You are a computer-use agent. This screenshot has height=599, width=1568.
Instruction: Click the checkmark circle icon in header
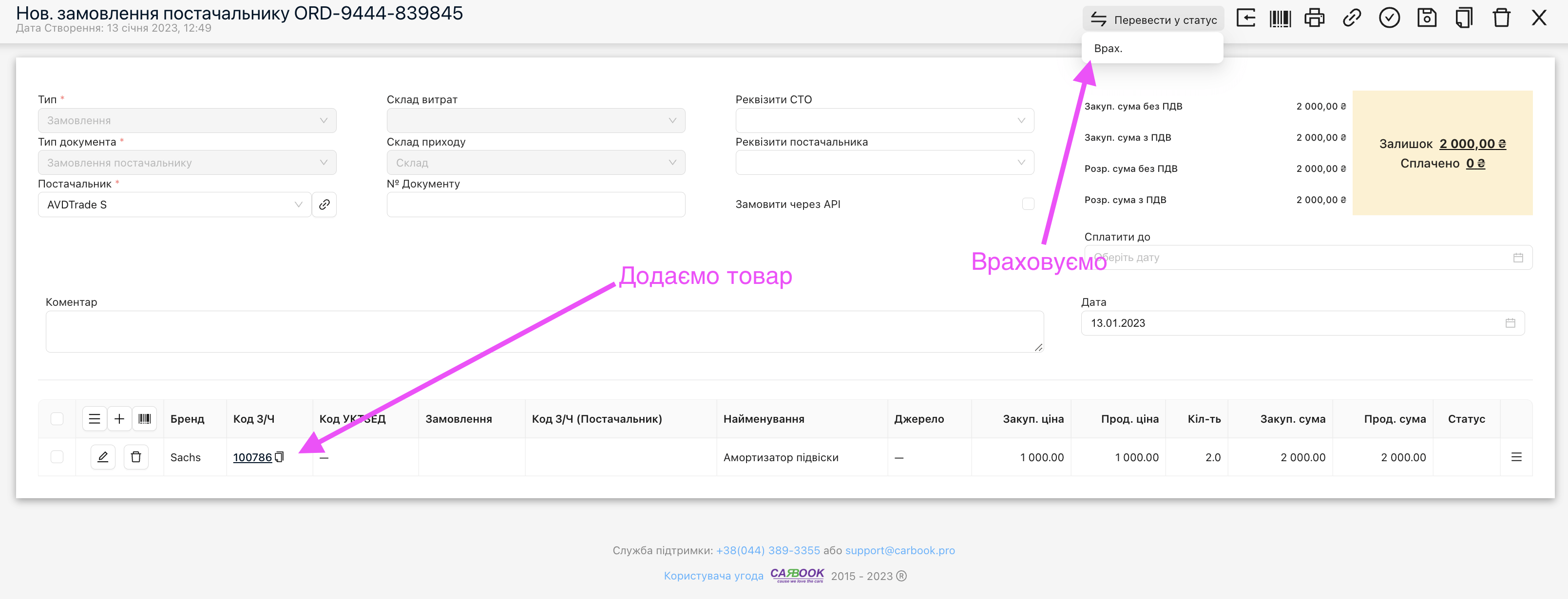tap(1389, 18)
